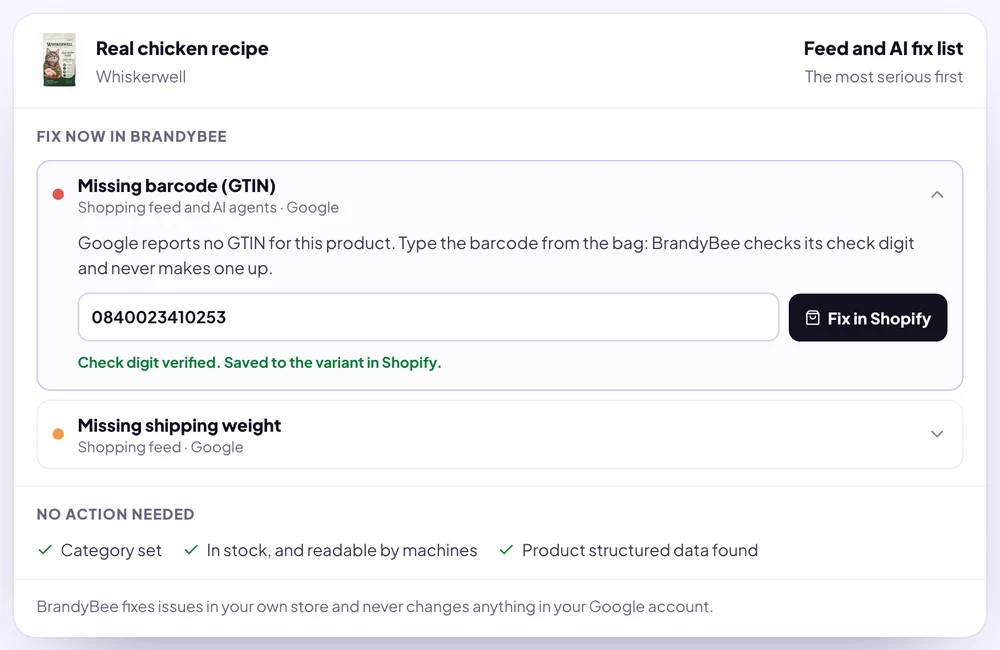Click the Whiskerwell brand name text
1000x650 pixels.
pyautogui.click(x=141, y=77)
